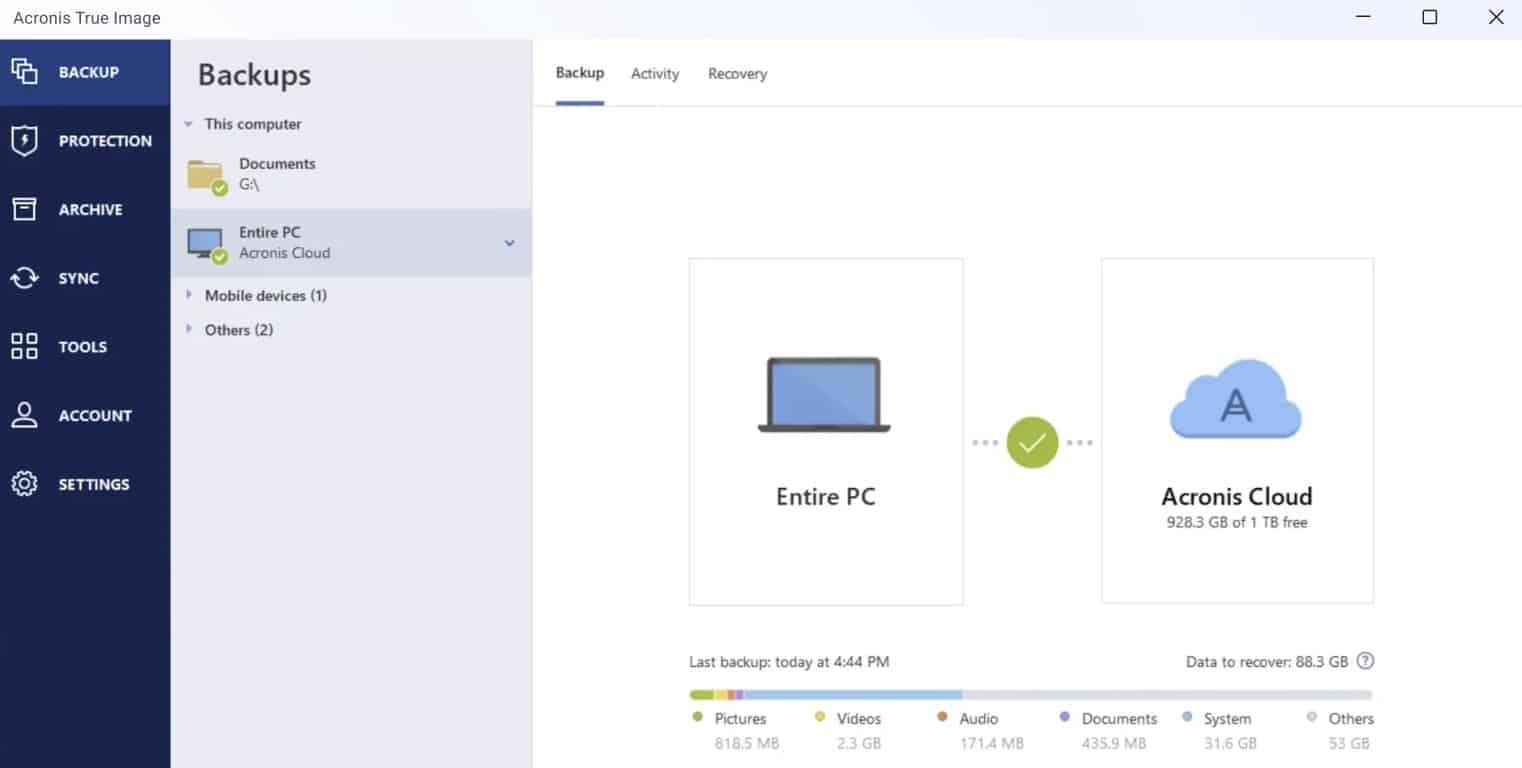This screenshot has height=768, width=1522.
Task: Click the "Last backup: today at 4:44 PM" text
Action: [x=789, y=662]
